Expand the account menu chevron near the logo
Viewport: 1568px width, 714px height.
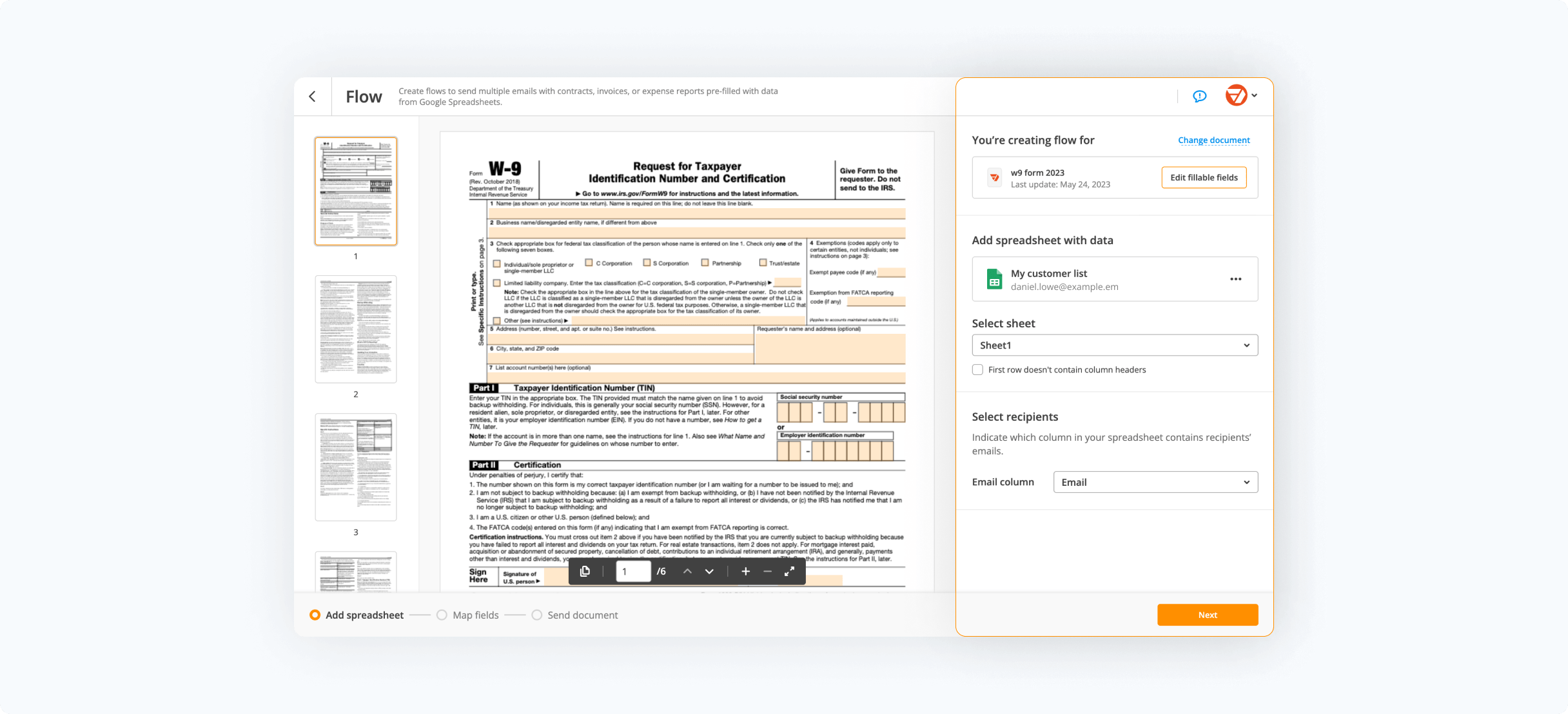coord(1254,96)
